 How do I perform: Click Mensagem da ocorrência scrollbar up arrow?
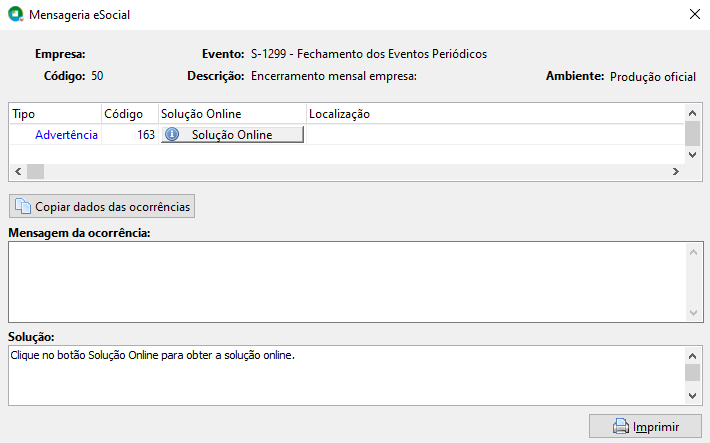click(693, 252)
